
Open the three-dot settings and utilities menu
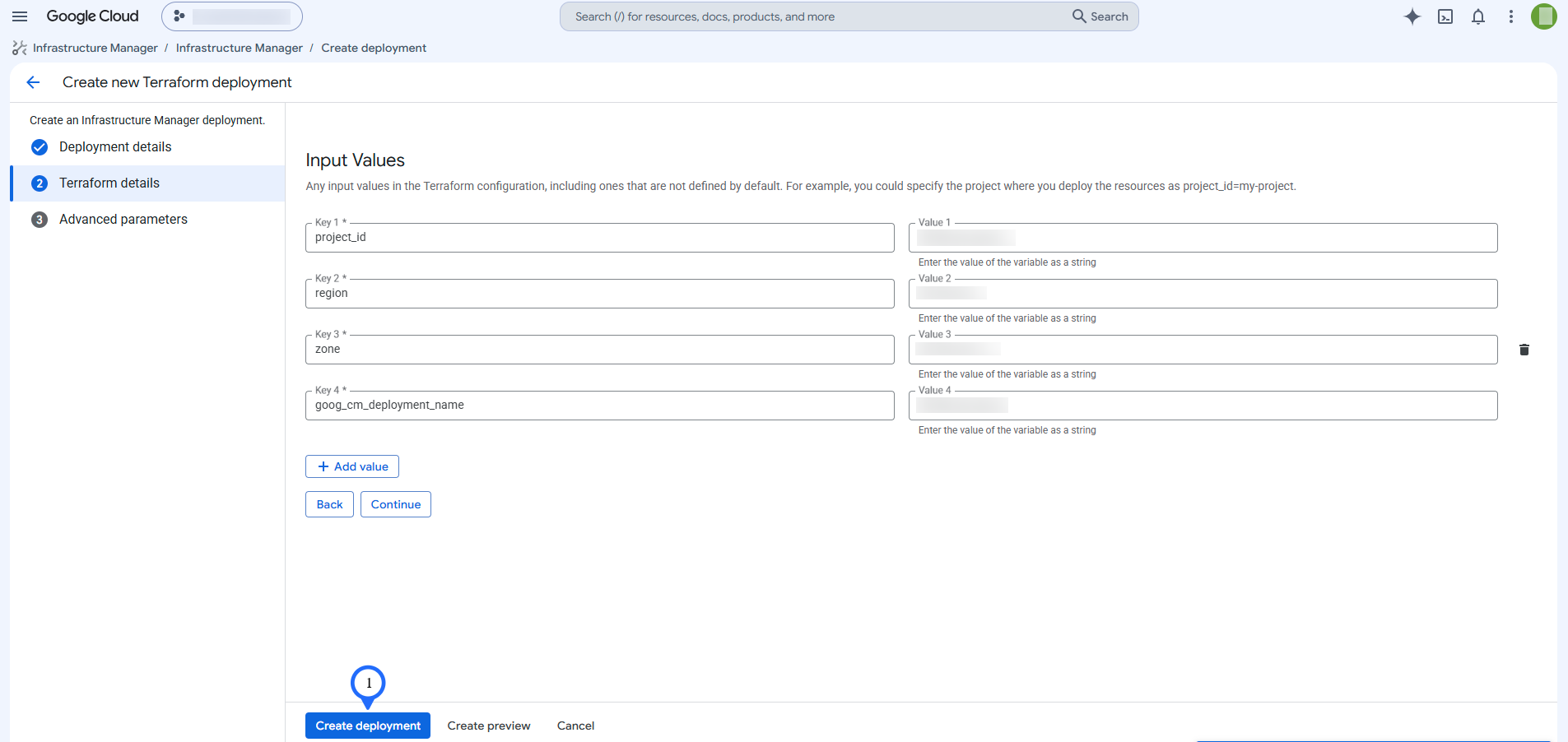pos(1511,16)
